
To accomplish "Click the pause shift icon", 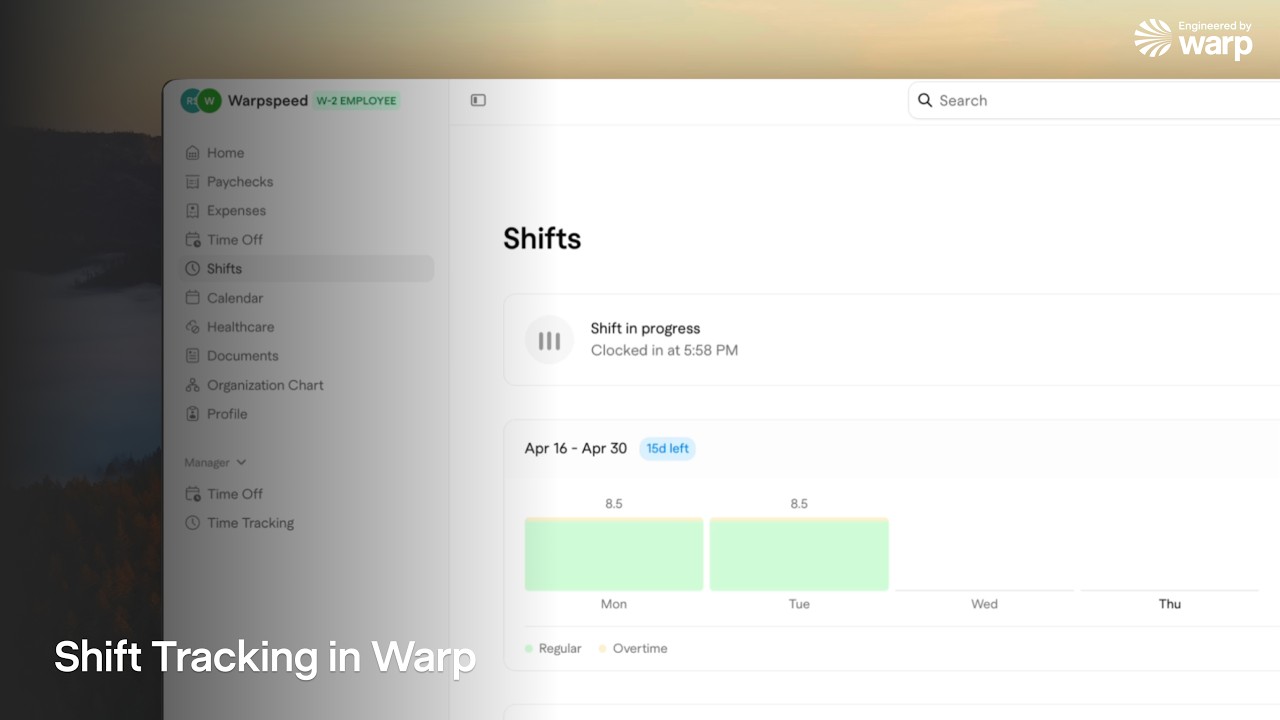I will (x=549, y=340).
